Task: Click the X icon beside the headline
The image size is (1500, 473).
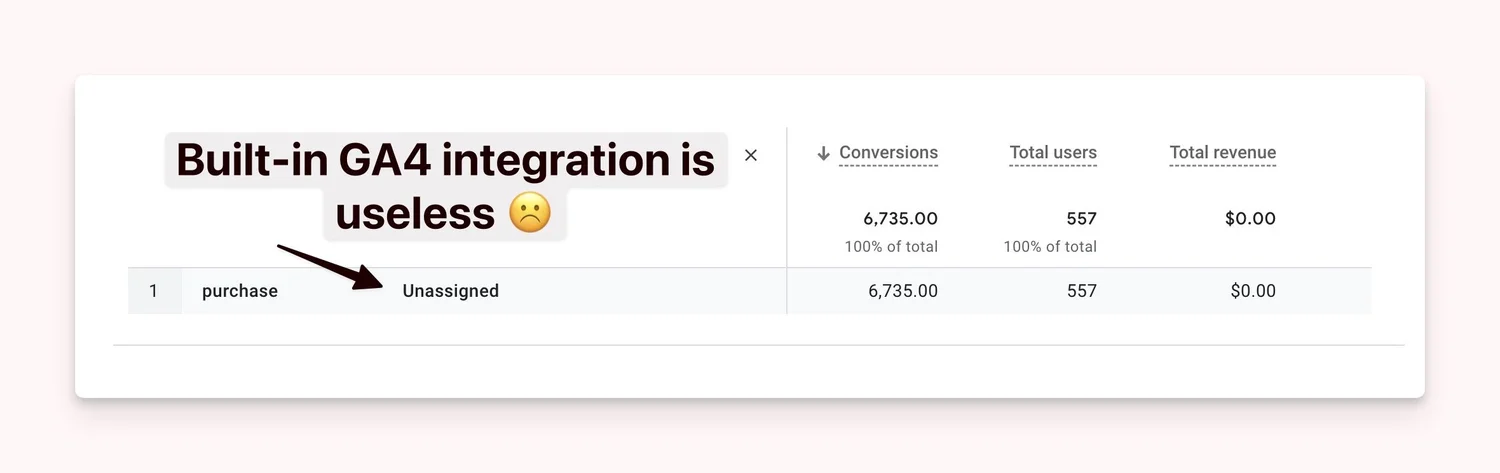Action: (751, 155)
